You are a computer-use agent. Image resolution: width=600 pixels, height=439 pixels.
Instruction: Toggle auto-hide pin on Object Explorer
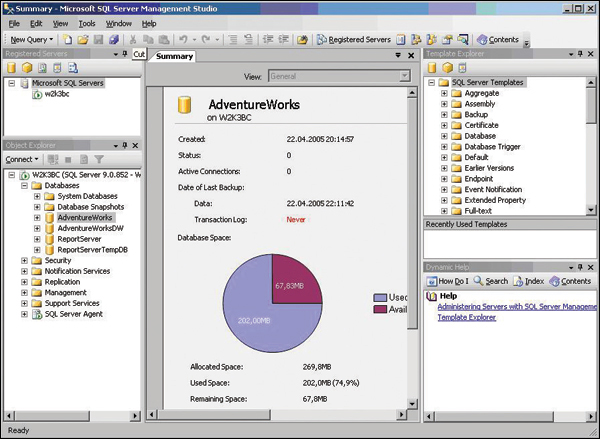[x=125, y=145]
